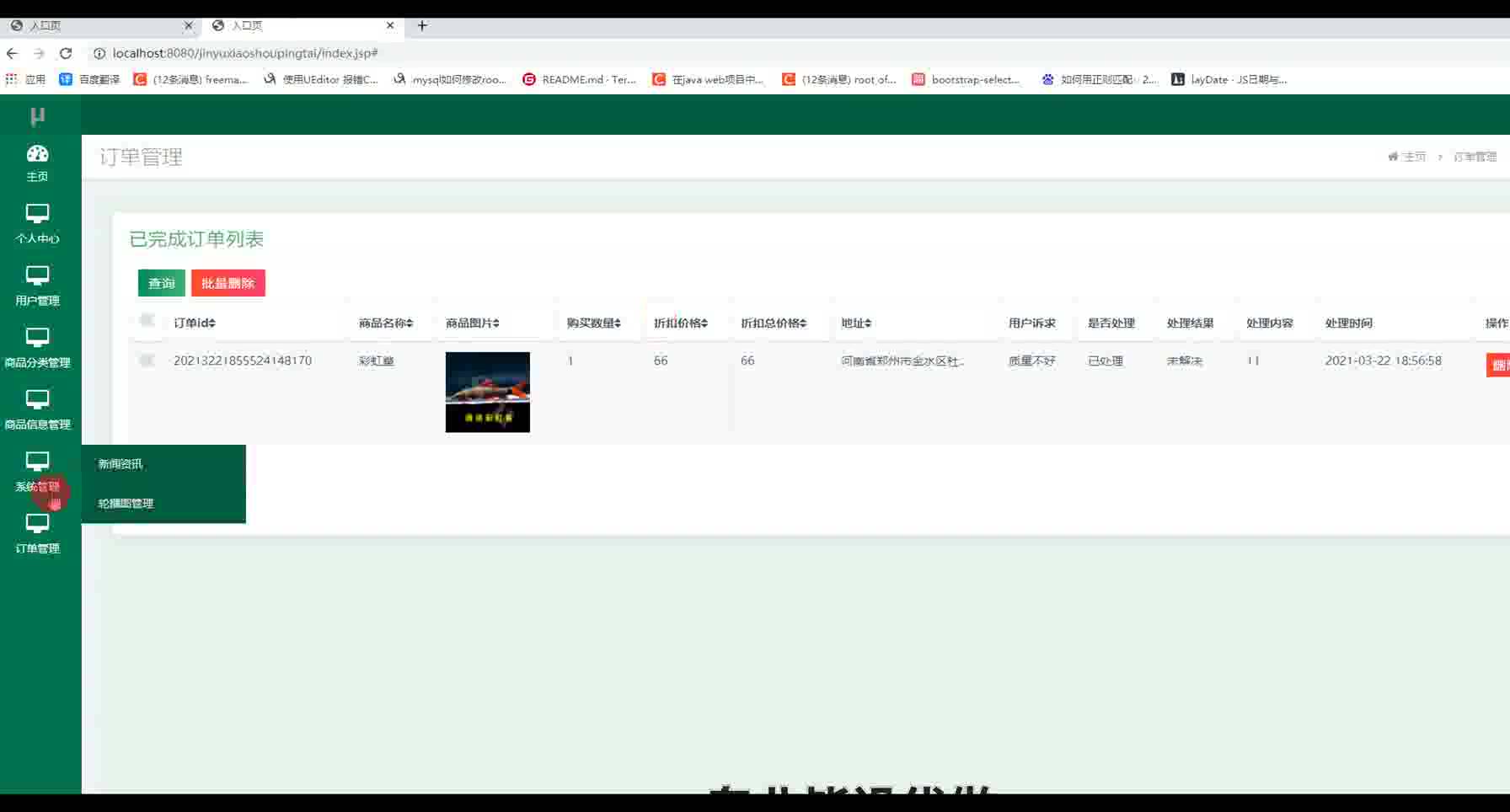The image size is (1510, 812).
Task: Click the browser forward arrow
Action: [x=39, y=53]
